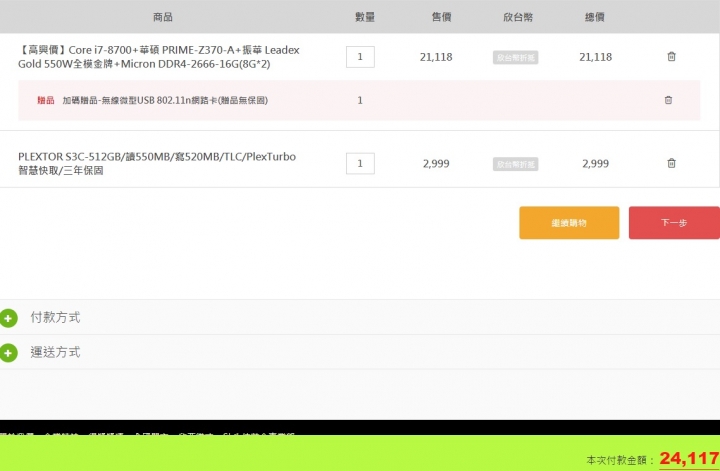Click the orange 繼續購物 button
The image size is (720, 471).
[x=569, y=223]
